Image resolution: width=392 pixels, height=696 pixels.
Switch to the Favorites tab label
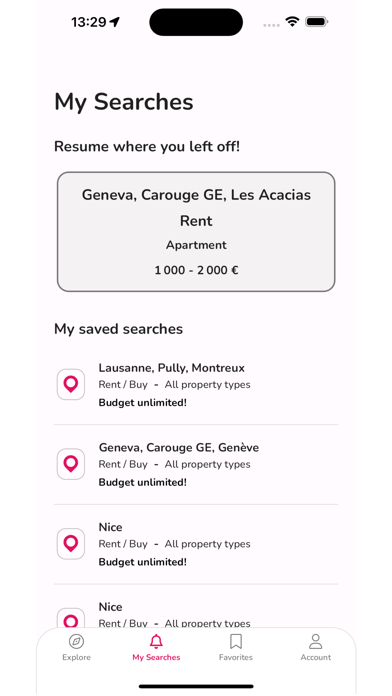click(x=236, y=657)
